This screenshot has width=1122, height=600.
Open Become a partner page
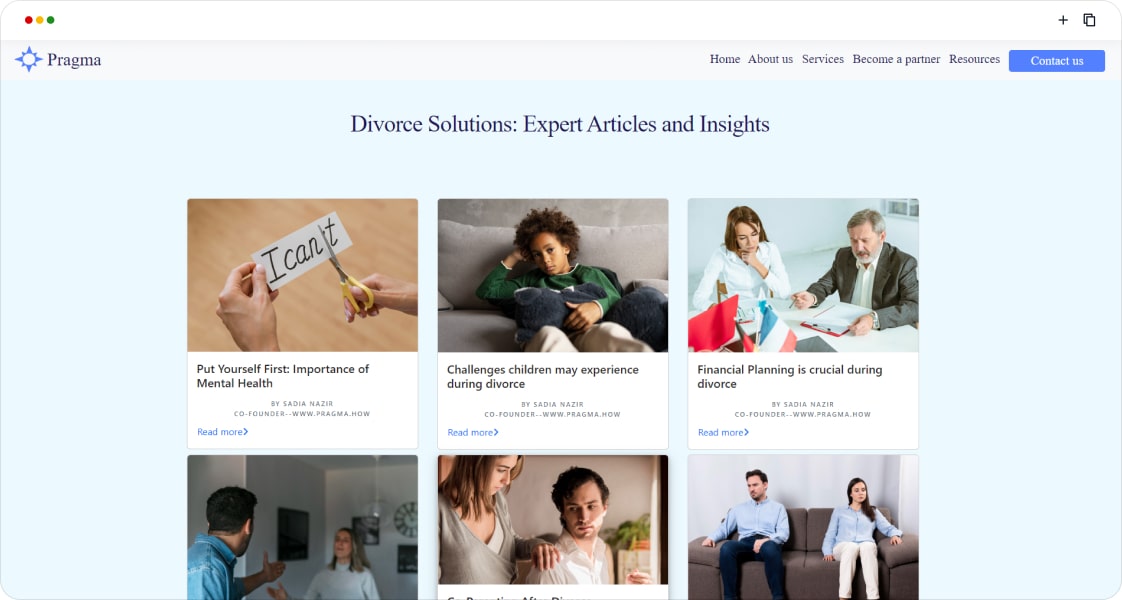896,59
